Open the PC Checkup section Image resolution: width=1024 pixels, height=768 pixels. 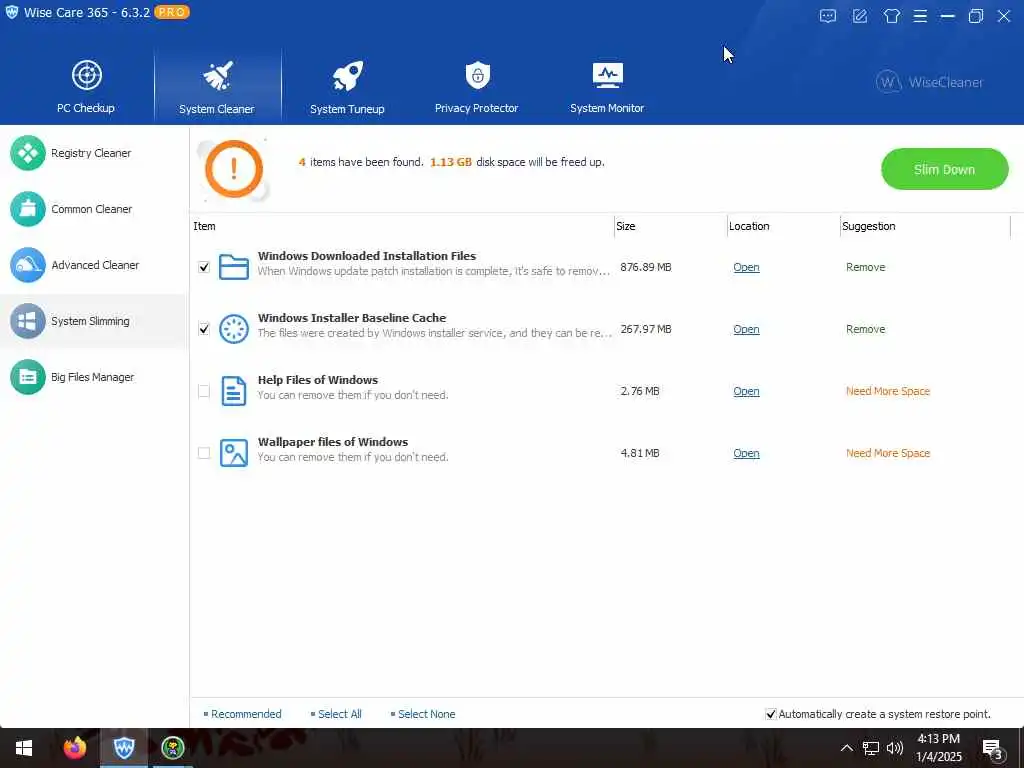pyautogui.click(x=86, y=87)
